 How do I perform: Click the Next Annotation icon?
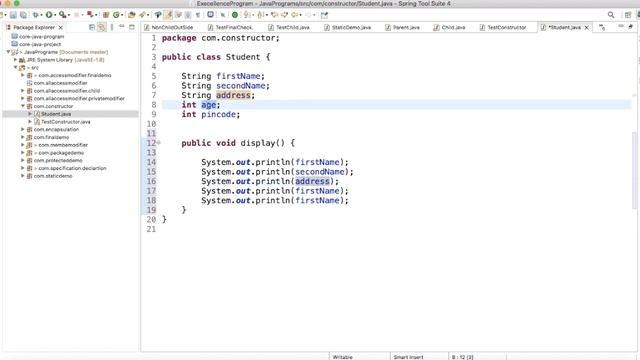[247, 15]
